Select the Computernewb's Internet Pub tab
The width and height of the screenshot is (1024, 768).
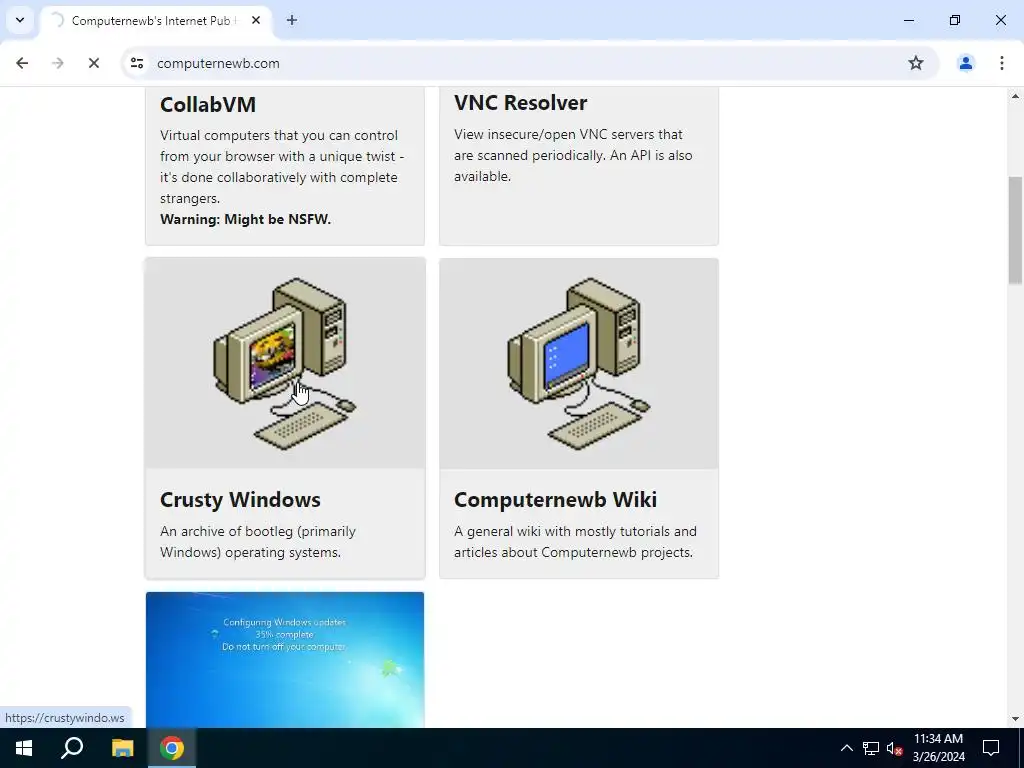pyautogui.click(x=155, y=21)
